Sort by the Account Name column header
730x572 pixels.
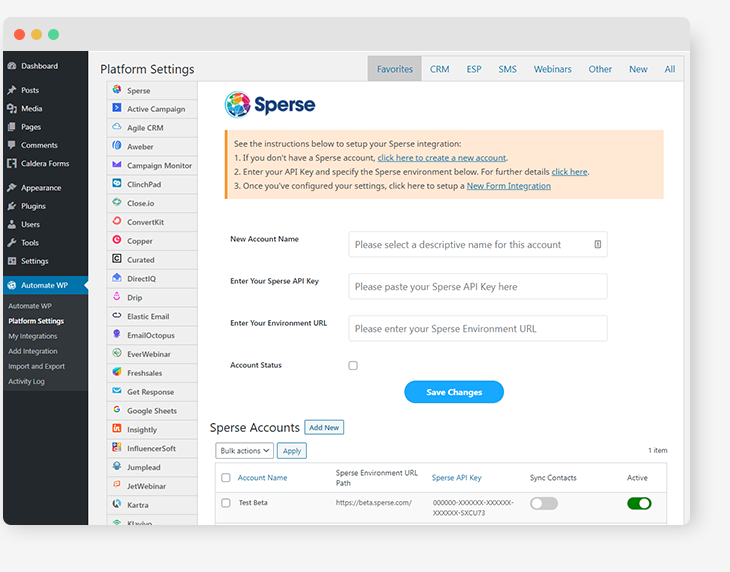(263, 478)
